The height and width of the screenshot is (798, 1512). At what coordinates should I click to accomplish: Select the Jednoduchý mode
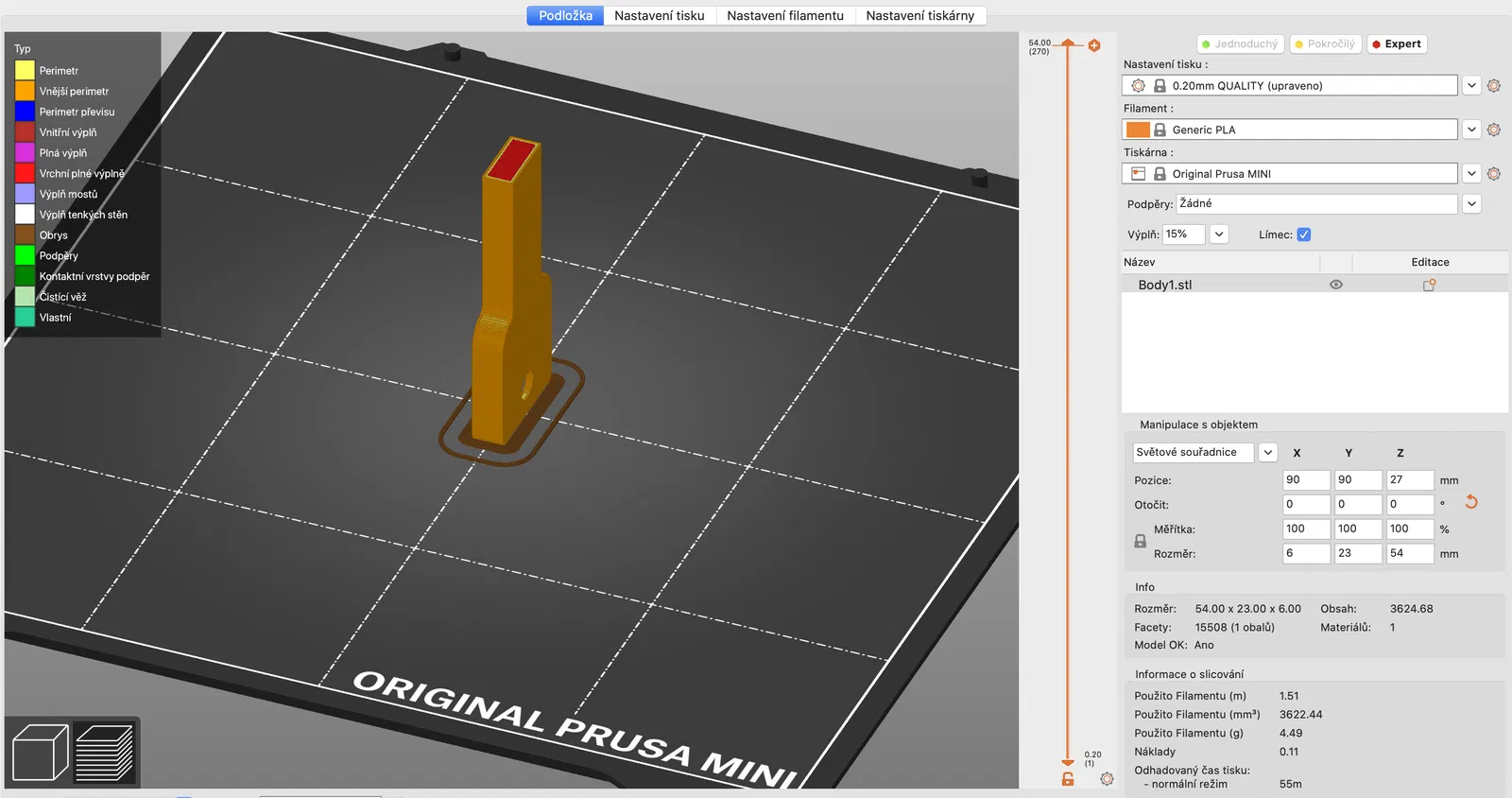coord(1239,44)
